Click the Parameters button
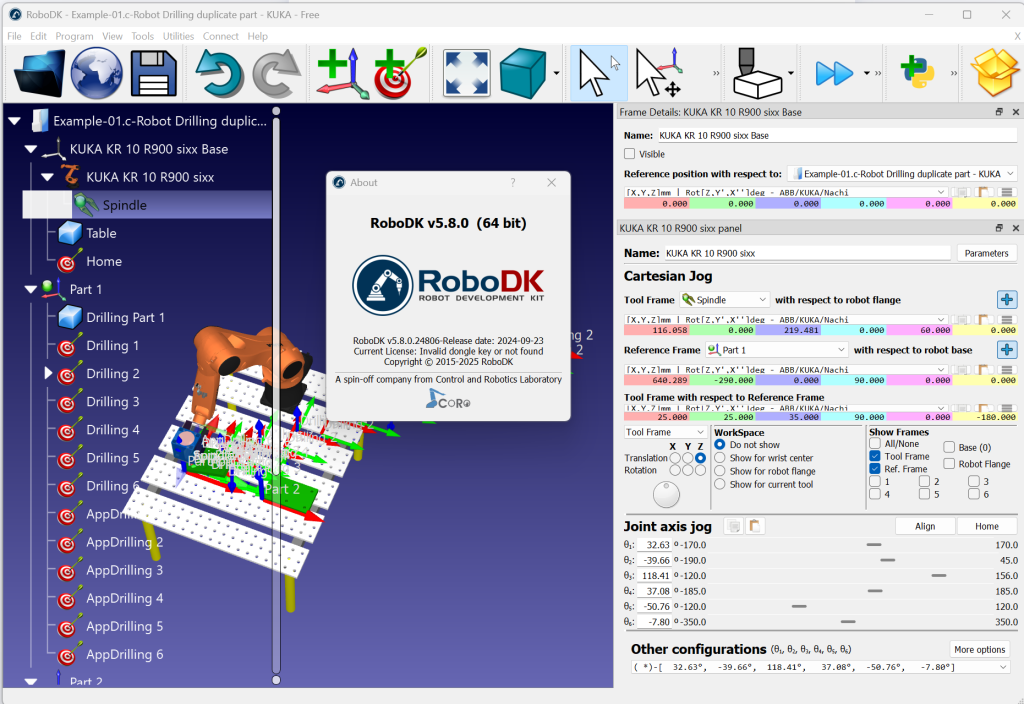The height and width of the screenshot is (704, 1024). point(986,253)
